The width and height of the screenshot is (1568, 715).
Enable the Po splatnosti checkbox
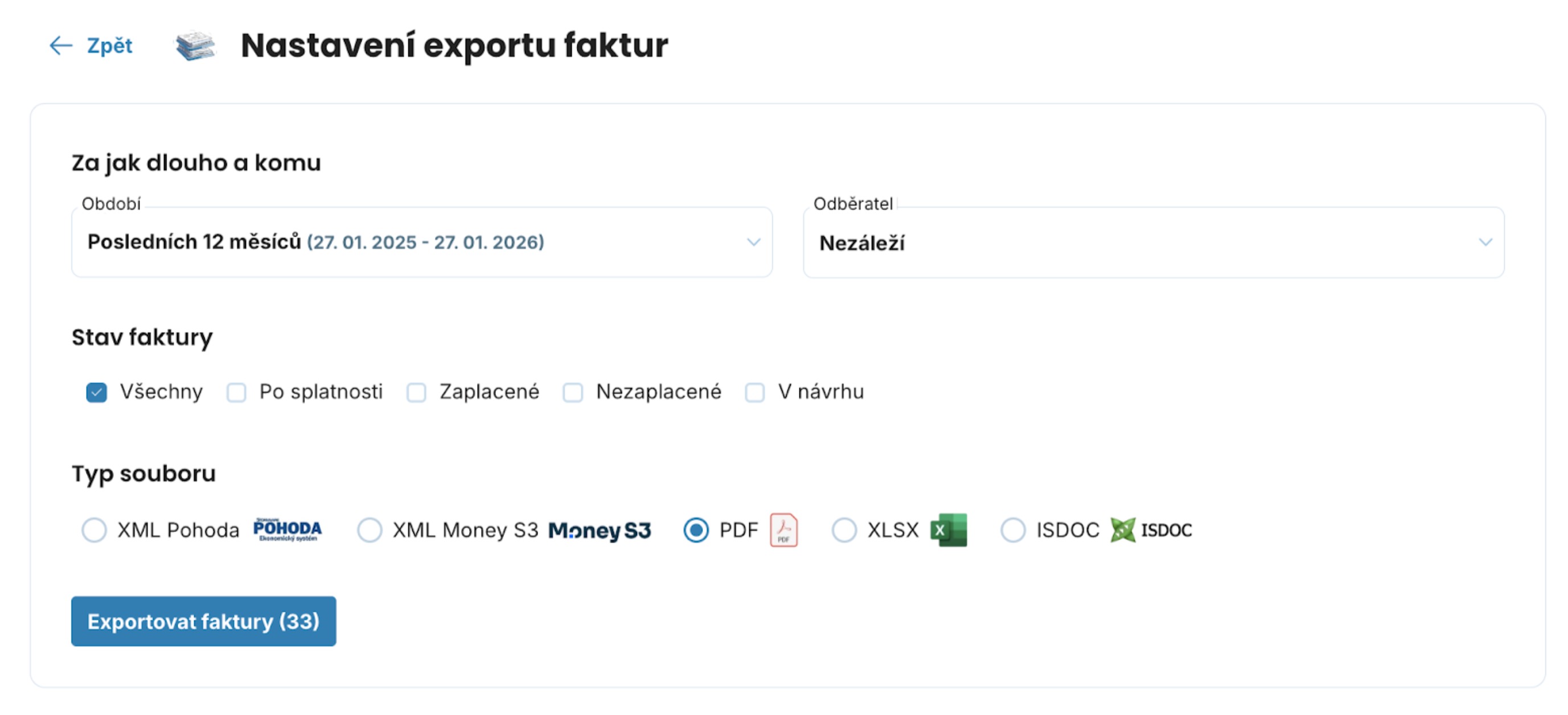(x=236, y=392)
